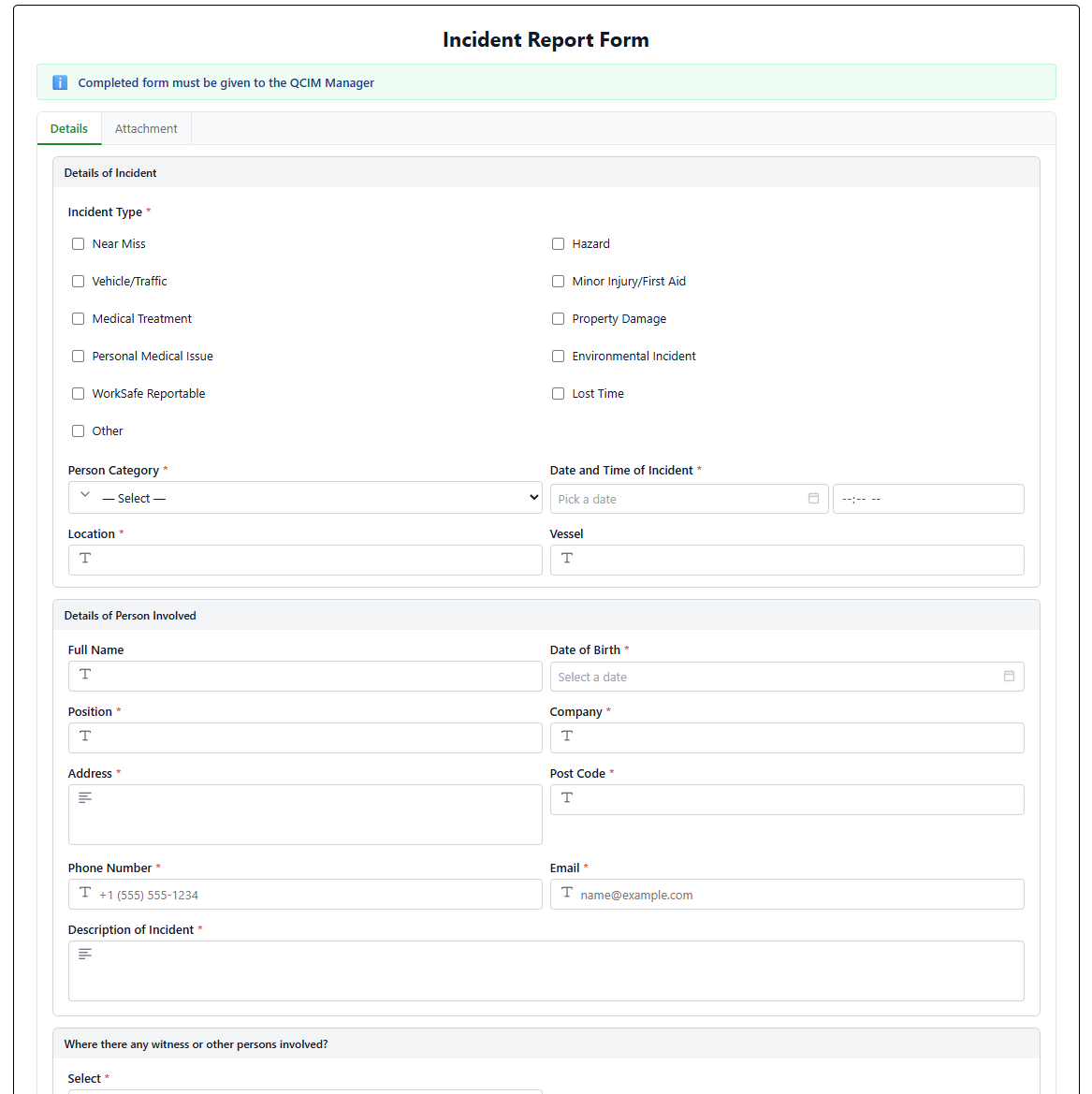Click the Email input field

click(x=787, y=895)
